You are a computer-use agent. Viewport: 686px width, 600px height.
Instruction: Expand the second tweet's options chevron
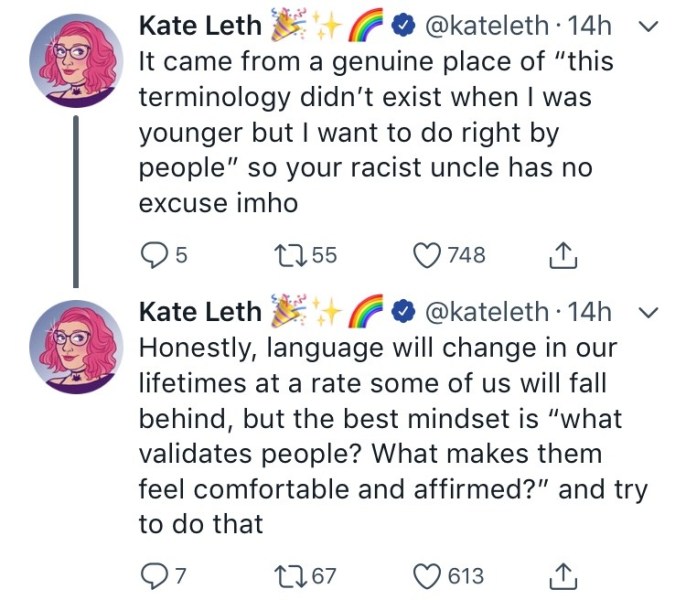pos(648,313)
